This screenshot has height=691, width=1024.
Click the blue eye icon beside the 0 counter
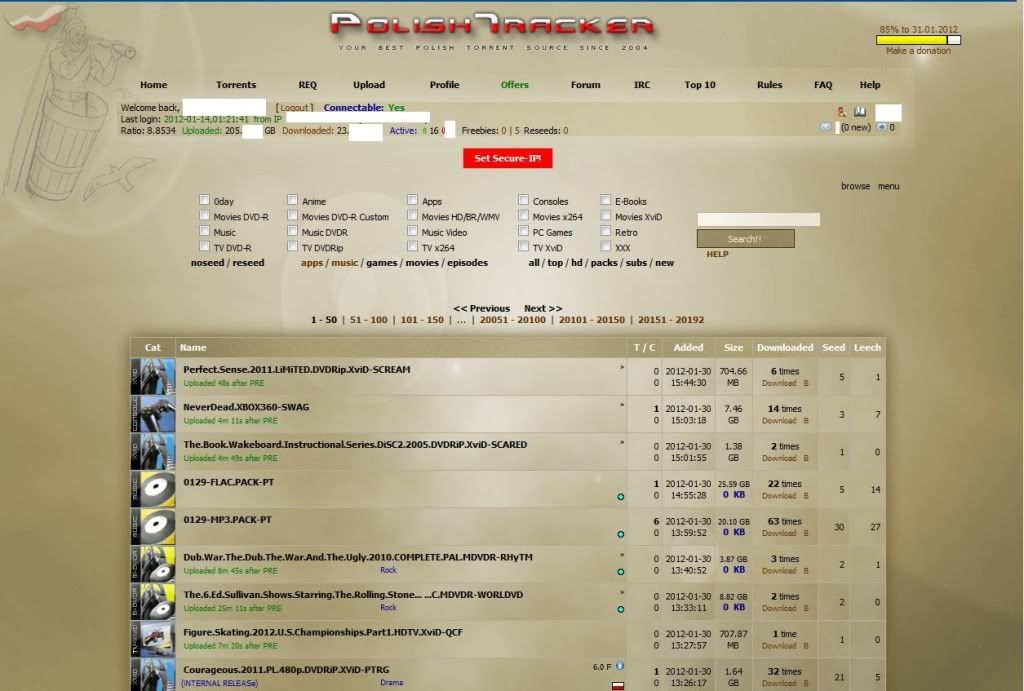point(882,127)
